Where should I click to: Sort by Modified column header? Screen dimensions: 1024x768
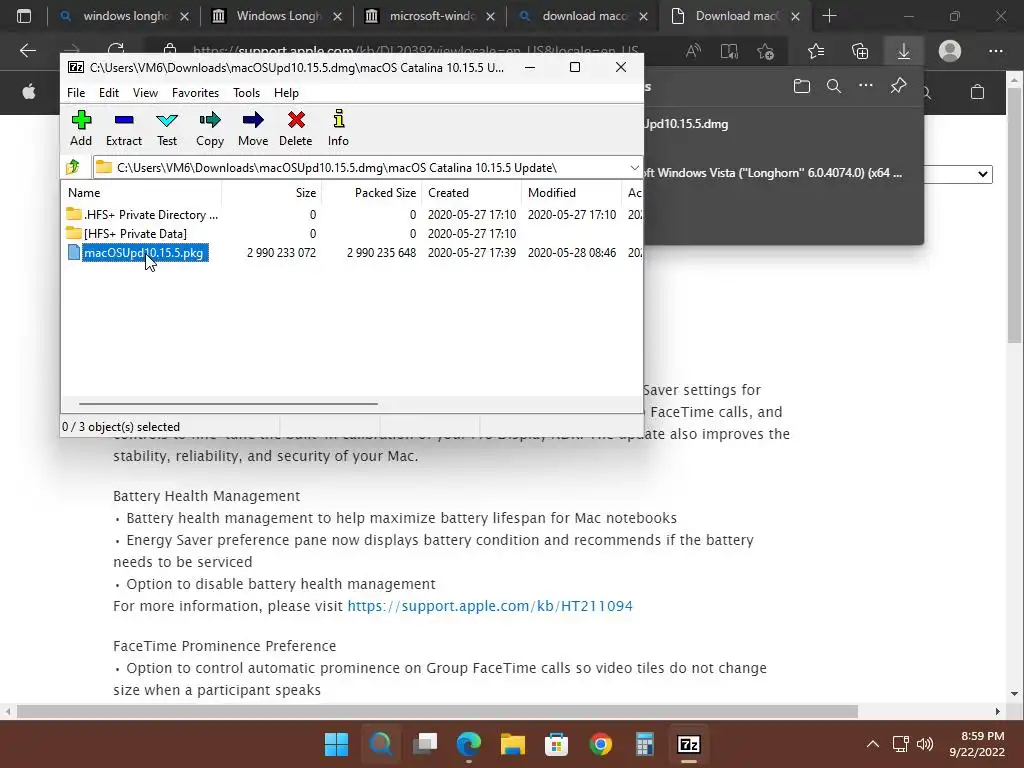coord(571,193)
